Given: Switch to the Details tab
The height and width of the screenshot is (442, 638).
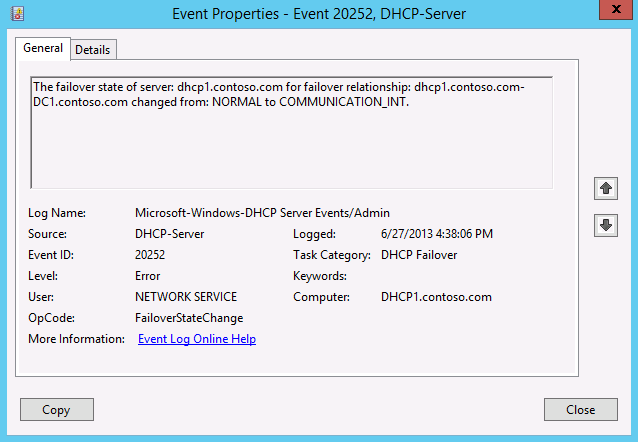Looking at the screenshot, I should coord(93,50).
